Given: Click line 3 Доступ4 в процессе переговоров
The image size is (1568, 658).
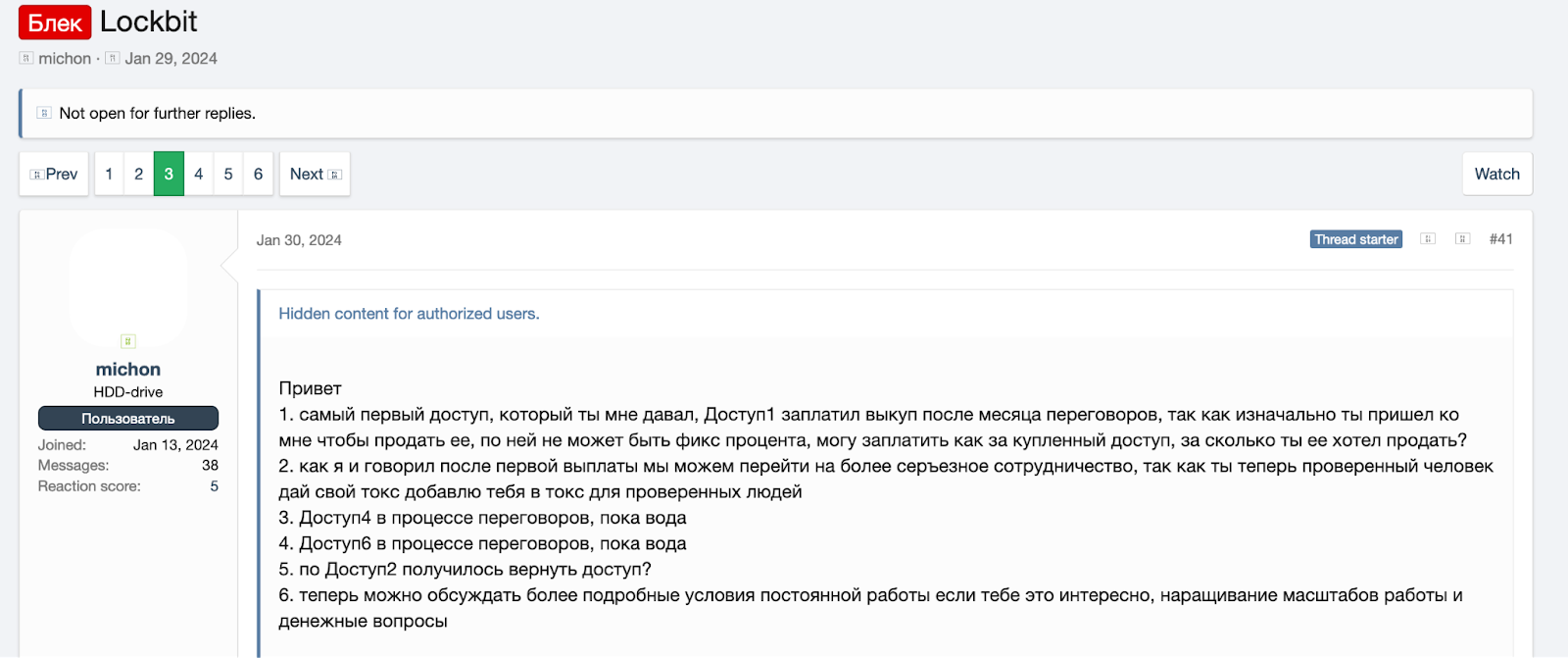Looking at the screenshot, I should pyautogui.click(x=482, y=518).
